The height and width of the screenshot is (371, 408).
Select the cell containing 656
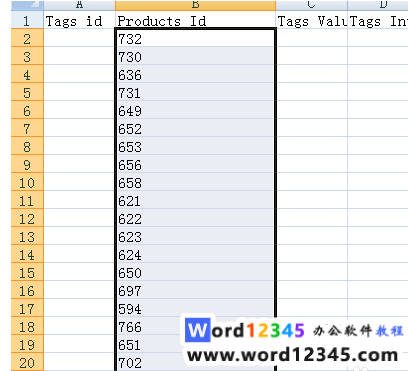(196, 164)
